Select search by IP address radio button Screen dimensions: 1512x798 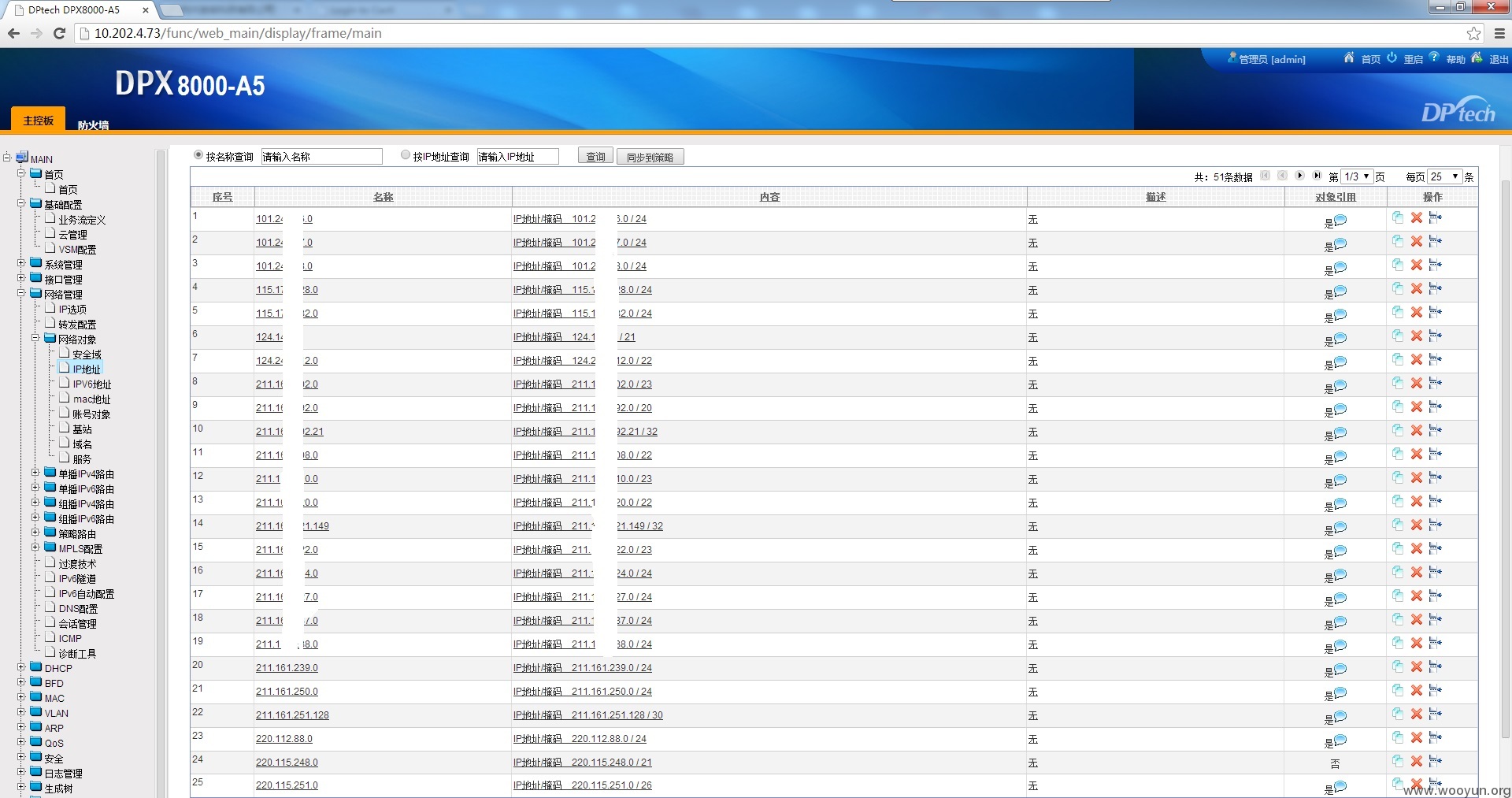click(x=406, y=155)
